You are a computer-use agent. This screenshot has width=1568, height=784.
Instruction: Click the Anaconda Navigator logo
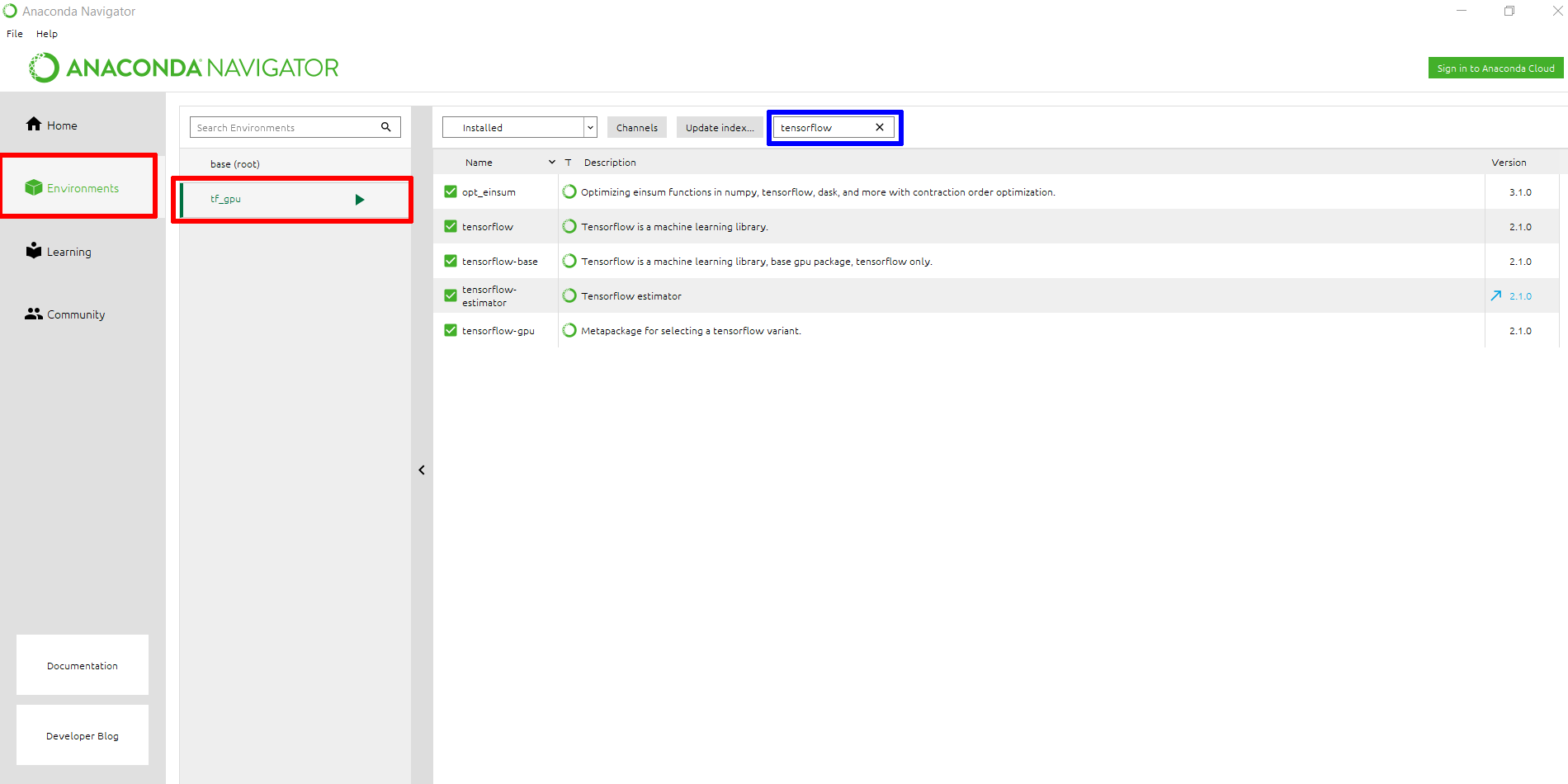[185, 68]
